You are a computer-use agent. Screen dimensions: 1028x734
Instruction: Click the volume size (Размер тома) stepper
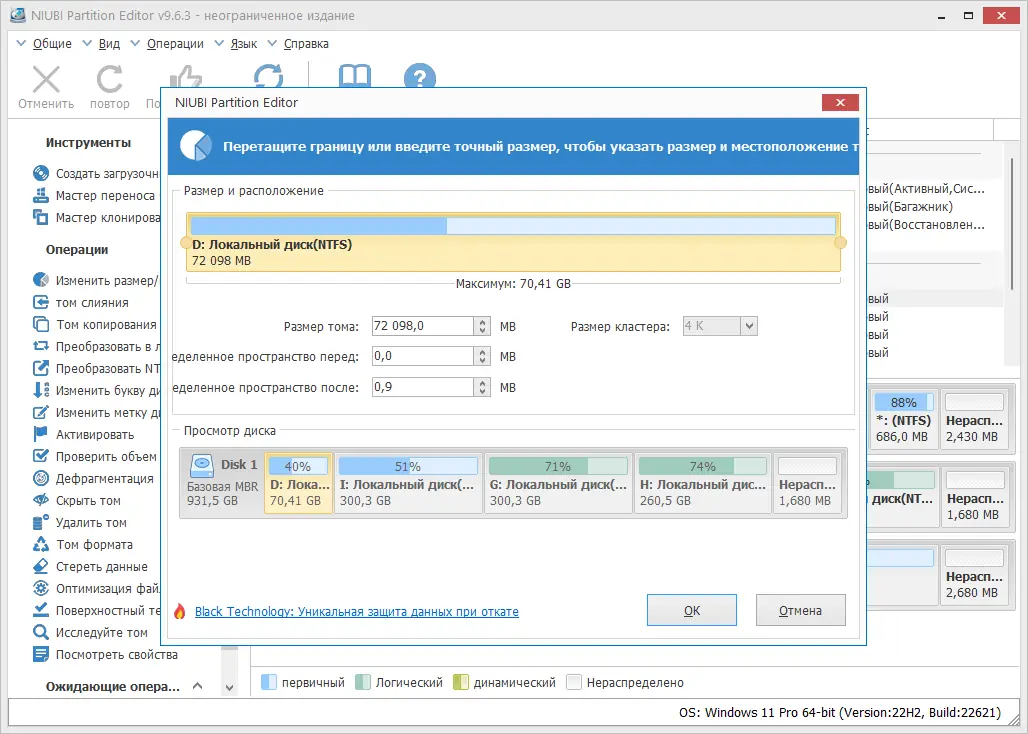coord(483,326)
